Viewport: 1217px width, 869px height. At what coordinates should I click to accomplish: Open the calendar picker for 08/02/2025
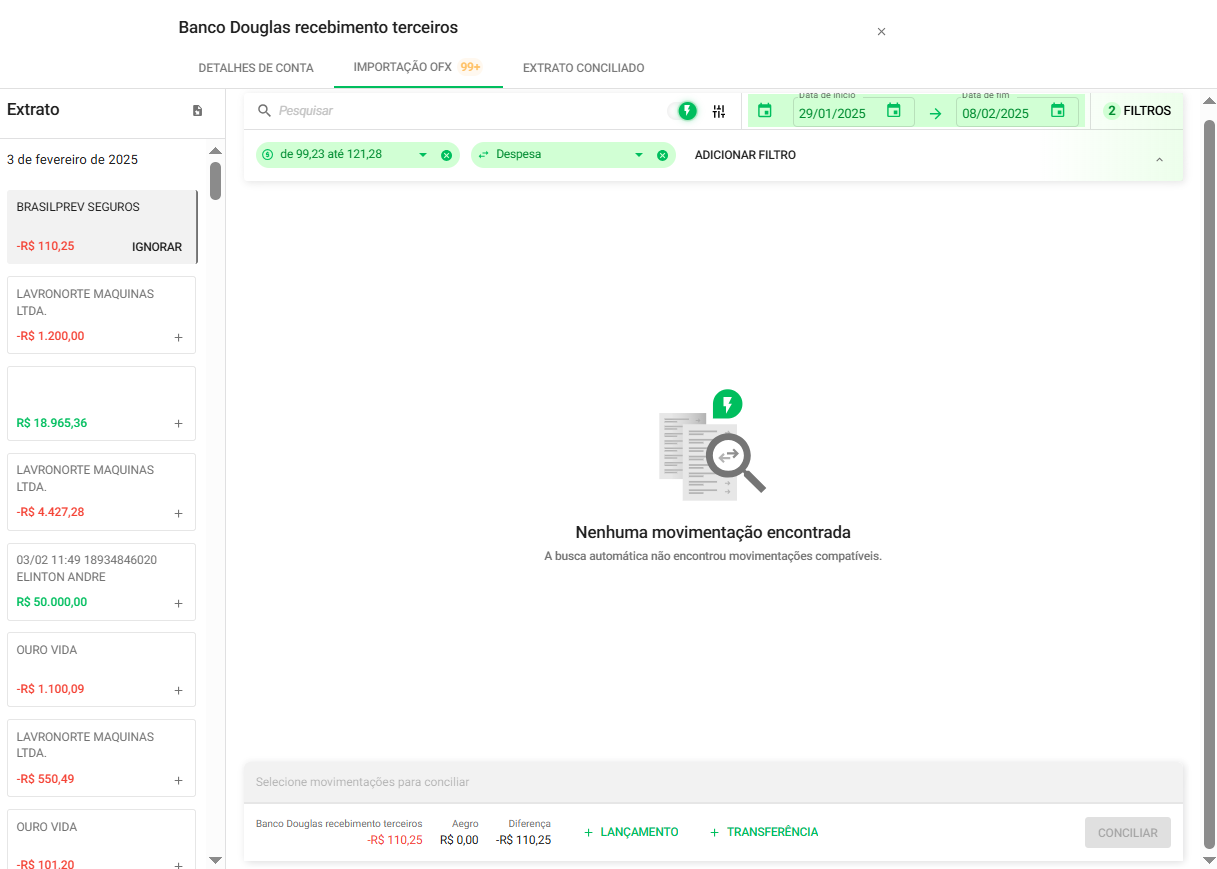[x=1058, y=111]
